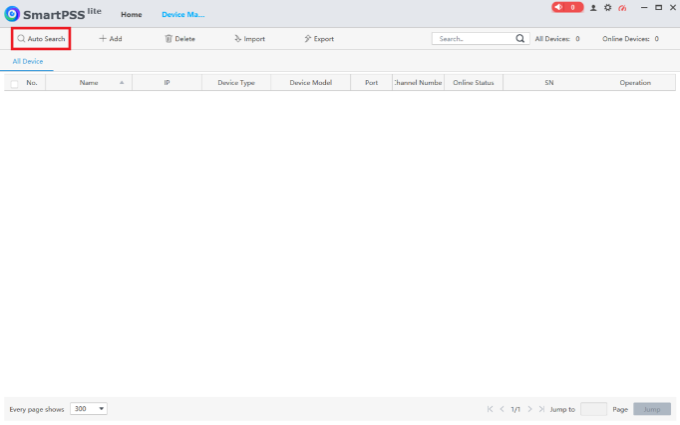Screen dimensions: 680x425
Task: Toggle the Name column sort arrow
Action: pyautogui.click(x=122, y=82)
